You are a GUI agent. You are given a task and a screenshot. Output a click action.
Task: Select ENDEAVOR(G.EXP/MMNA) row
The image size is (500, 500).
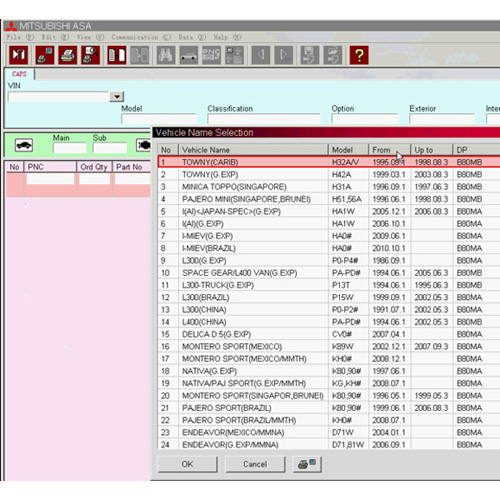(329, 444)
